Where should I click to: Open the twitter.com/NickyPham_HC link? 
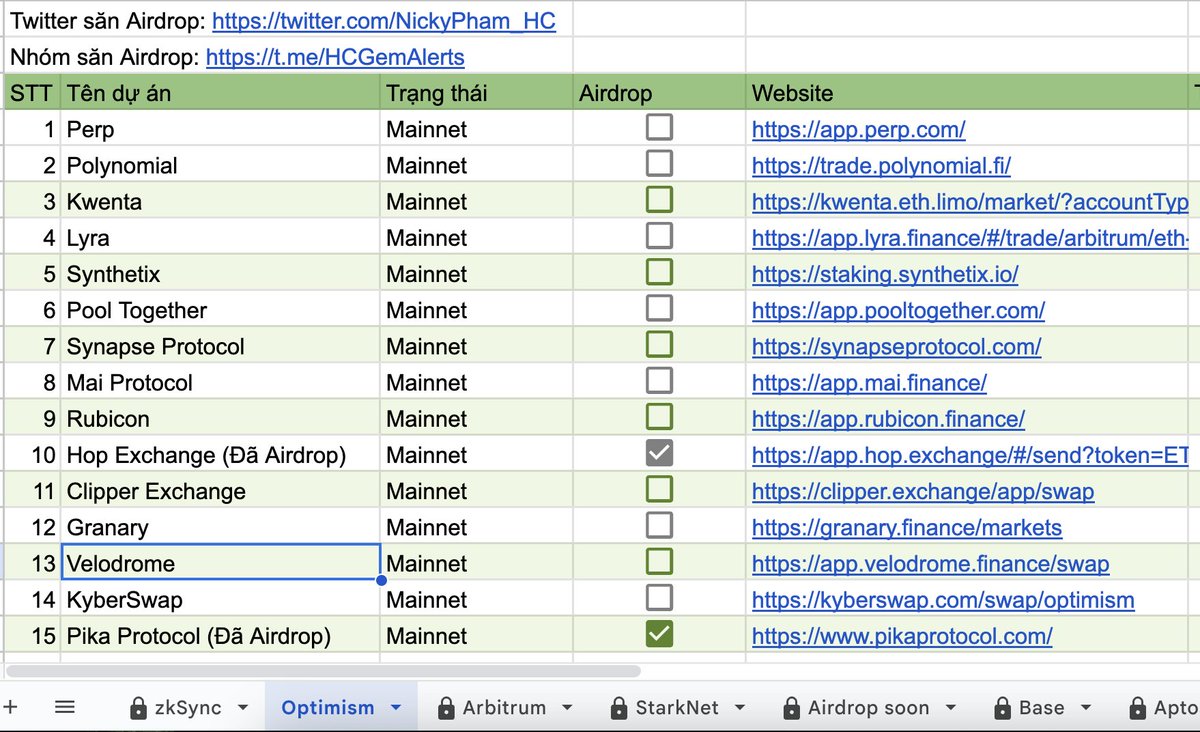pyautogui.click(x=384, y=21)
